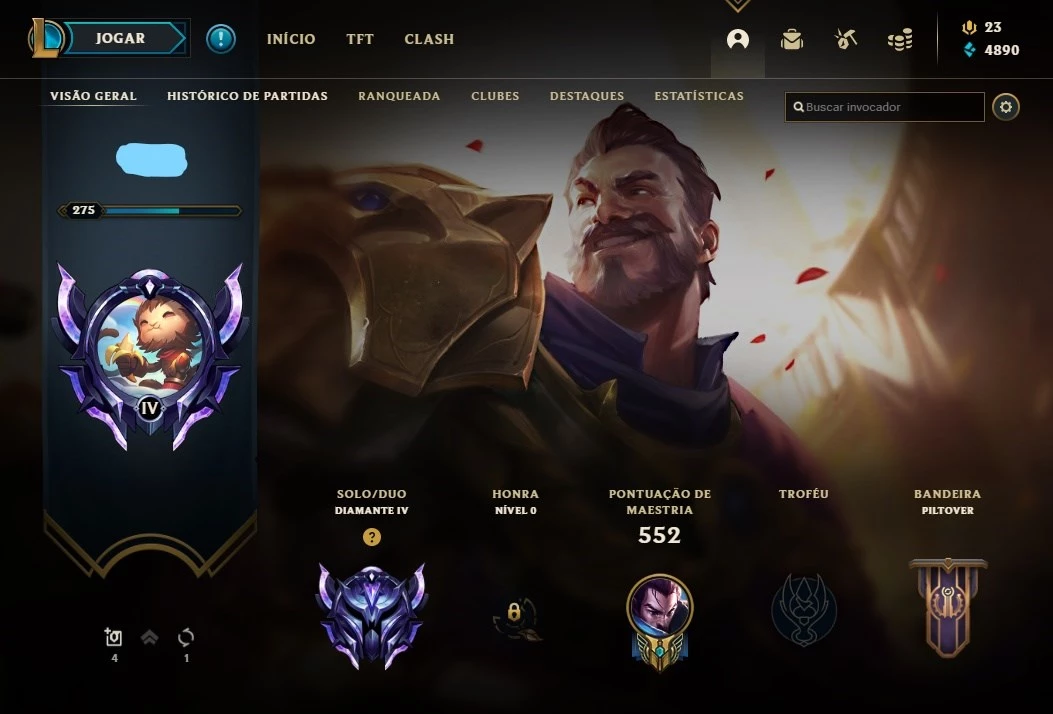1053x714 pixels.
Task: Open the store coins icon
Action: [x=900, y=40]
